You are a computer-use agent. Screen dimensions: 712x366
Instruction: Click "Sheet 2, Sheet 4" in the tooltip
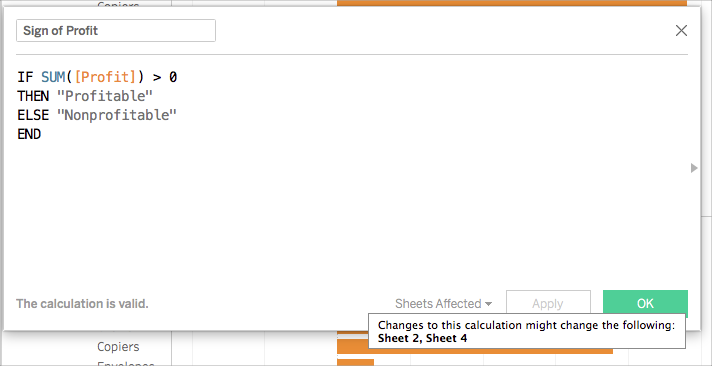tap(422, 338)
